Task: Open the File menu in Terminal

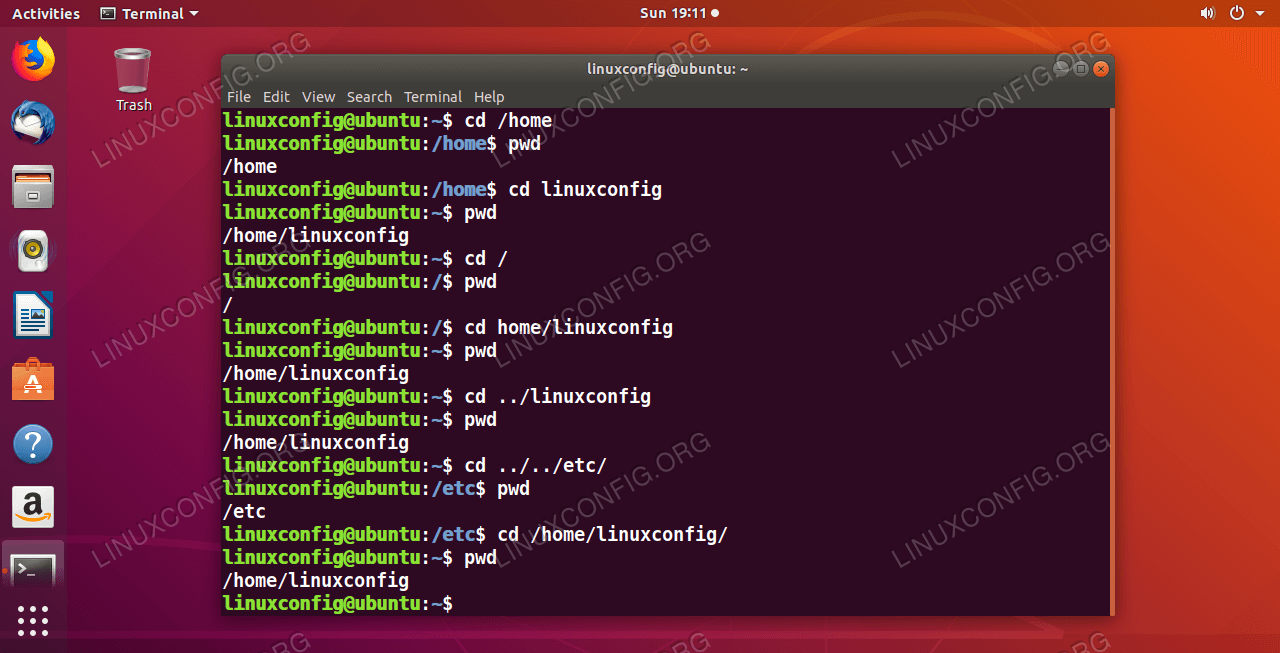Action: tap(238, 96)
